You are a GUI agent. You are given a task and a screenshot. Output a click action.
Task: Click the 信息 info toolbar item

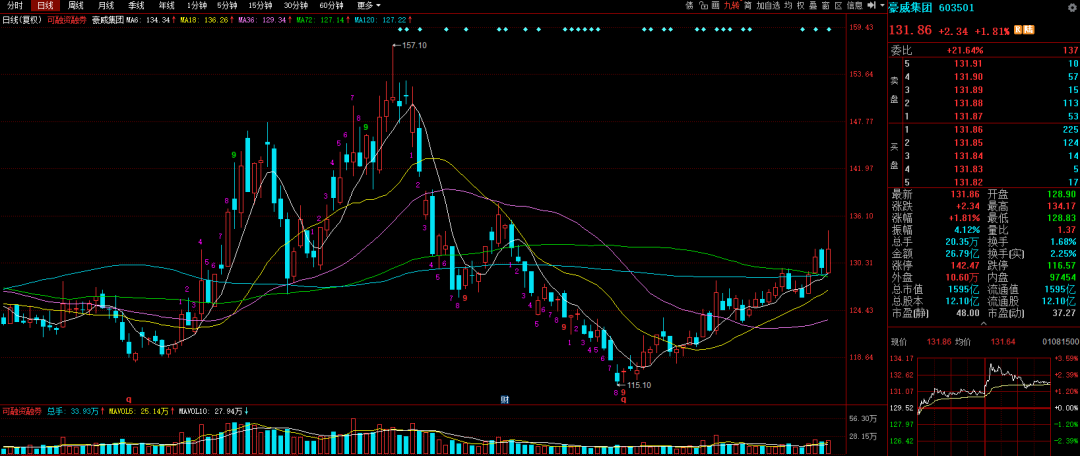[x=853, y=5]
